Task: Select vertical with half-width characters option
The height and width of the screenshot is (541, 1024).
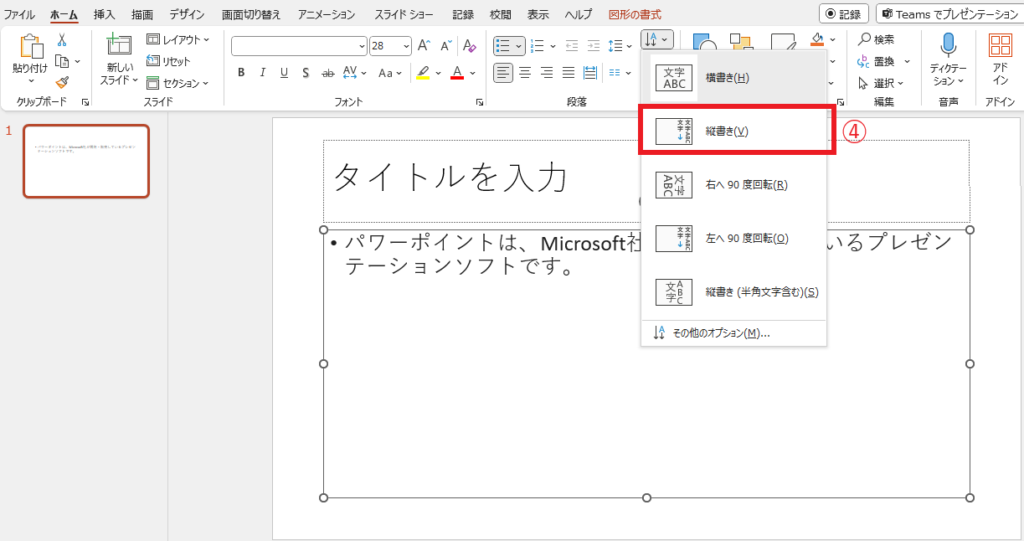Action: tap(734, 292)
